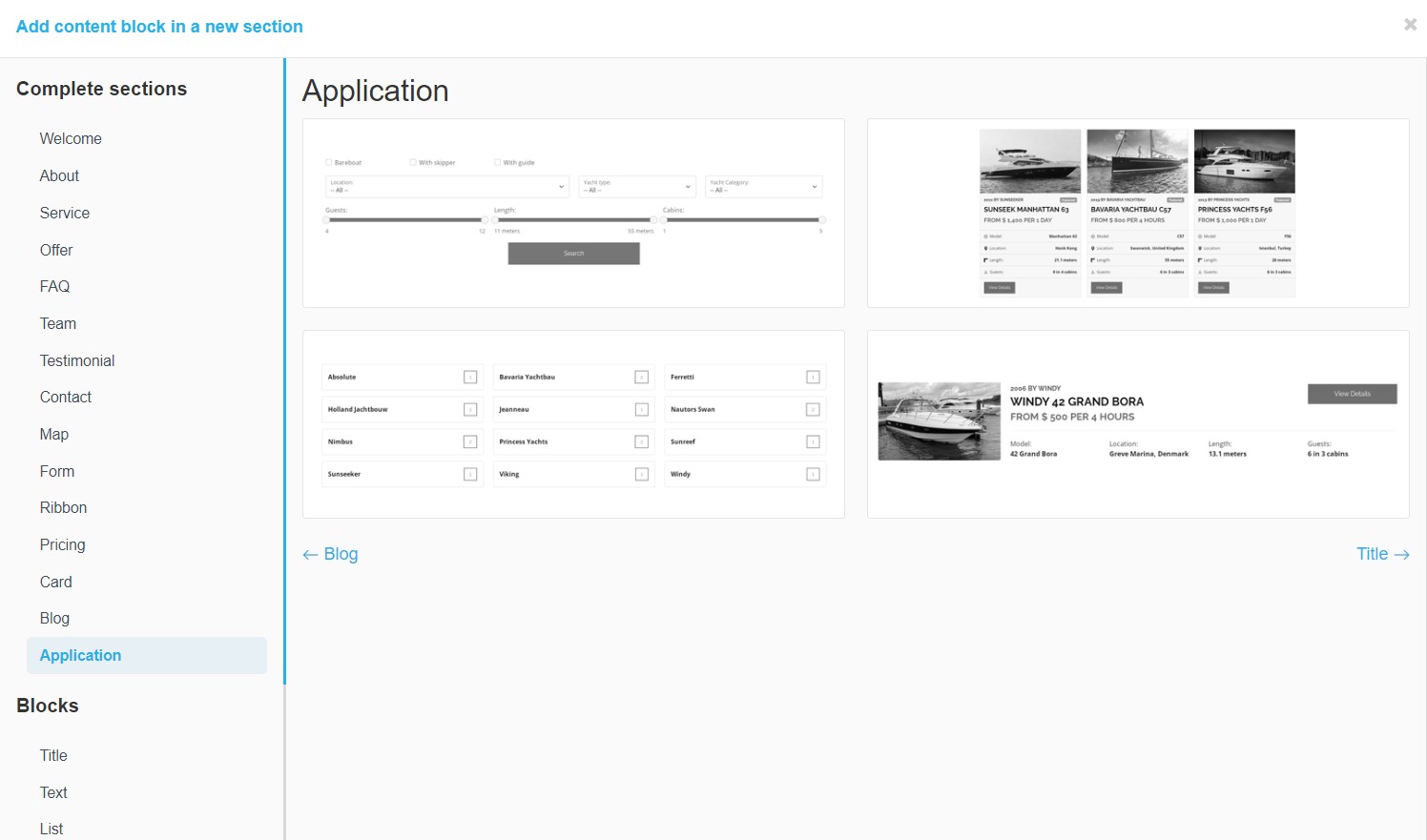Open the FAQ section category
The image size is (1427, 840).
click(54, 286)
